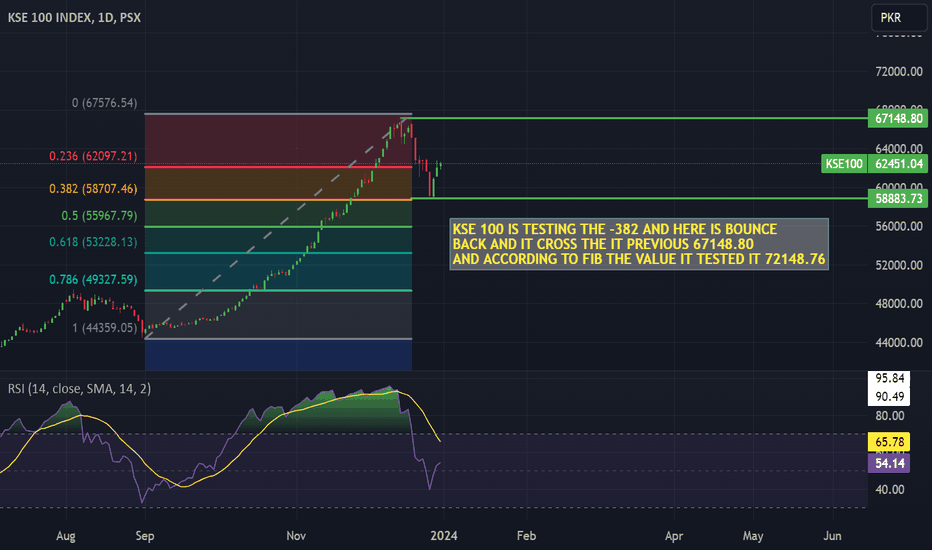
Task: Click the Fib 0 (67576.54) level label
Action: [105, 103]
